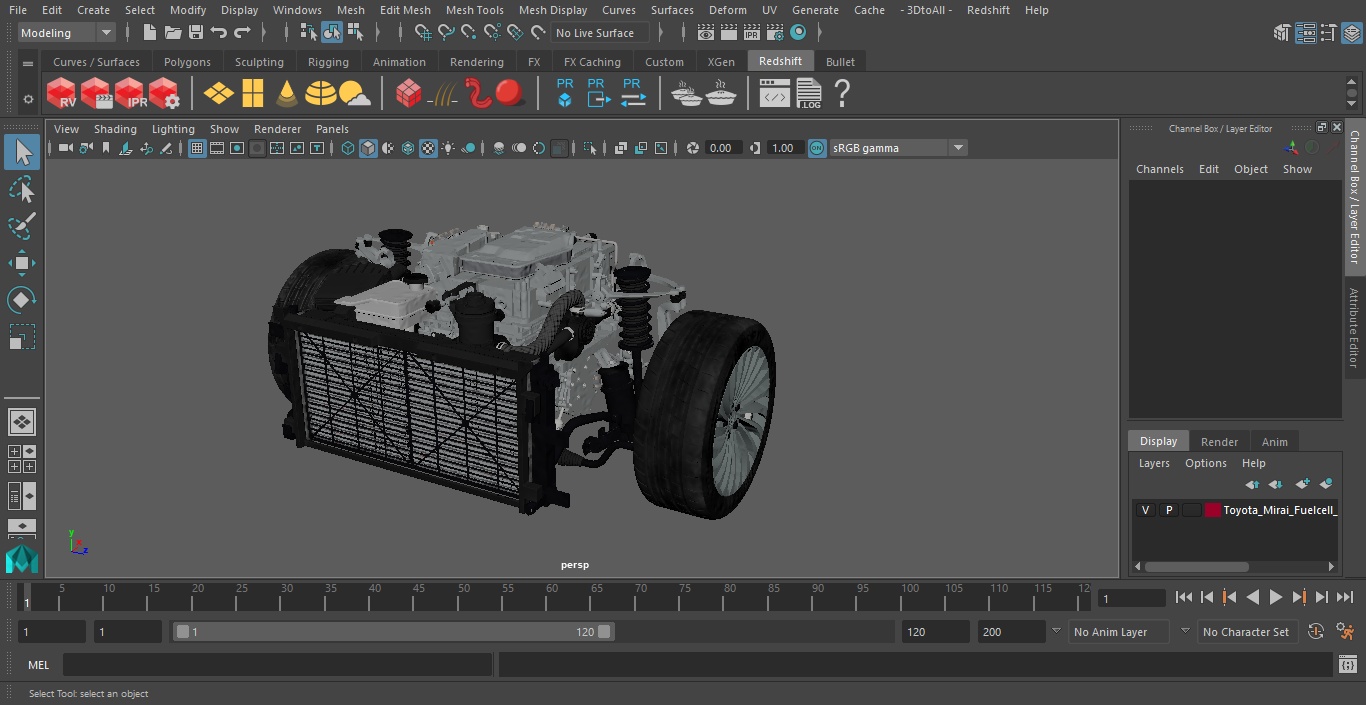Toggle color management ON button
The width and height of the screenshot is (1366, 705).
817,148
